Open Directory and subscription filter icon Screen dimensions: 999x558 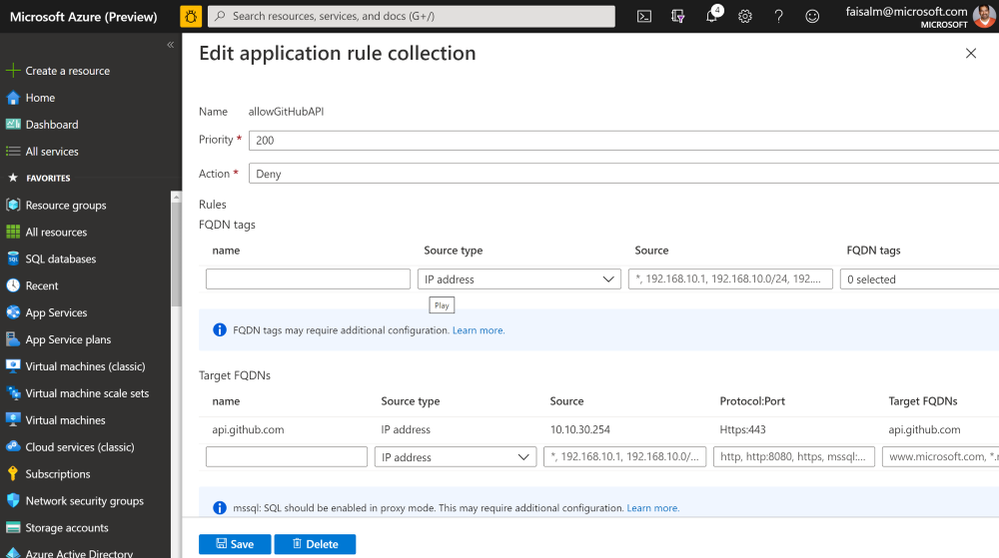pos(678,17)
